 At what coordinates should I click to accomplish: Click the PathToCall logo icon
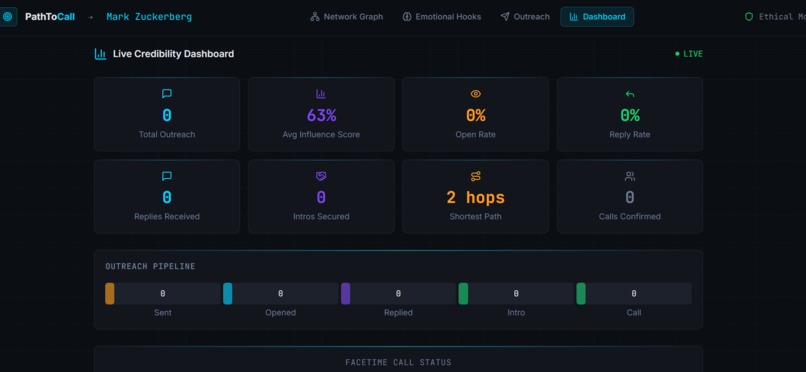(7, 17)
